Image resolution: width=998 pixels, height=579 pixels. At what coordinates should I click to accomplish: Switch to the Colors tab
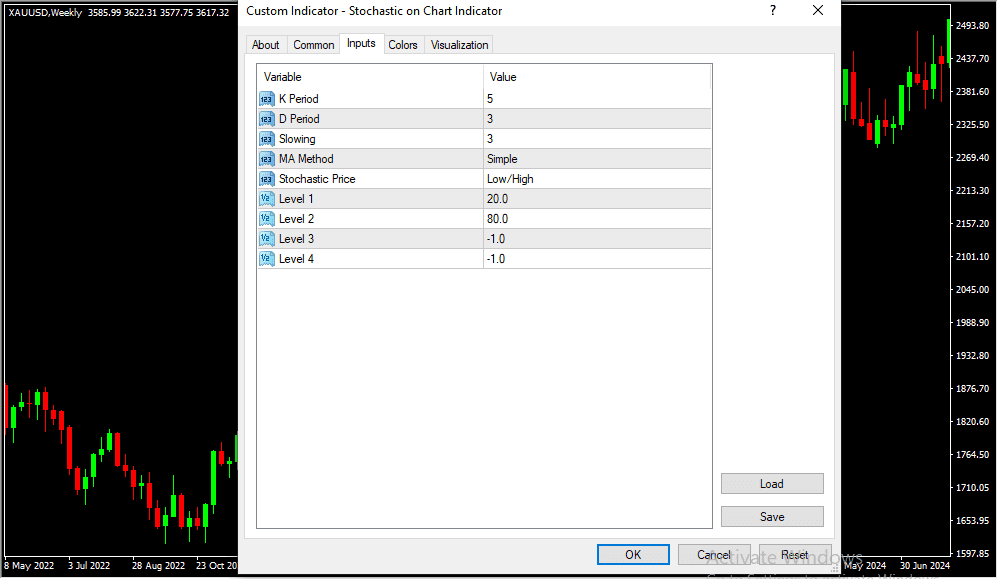(x=403, y=45)
